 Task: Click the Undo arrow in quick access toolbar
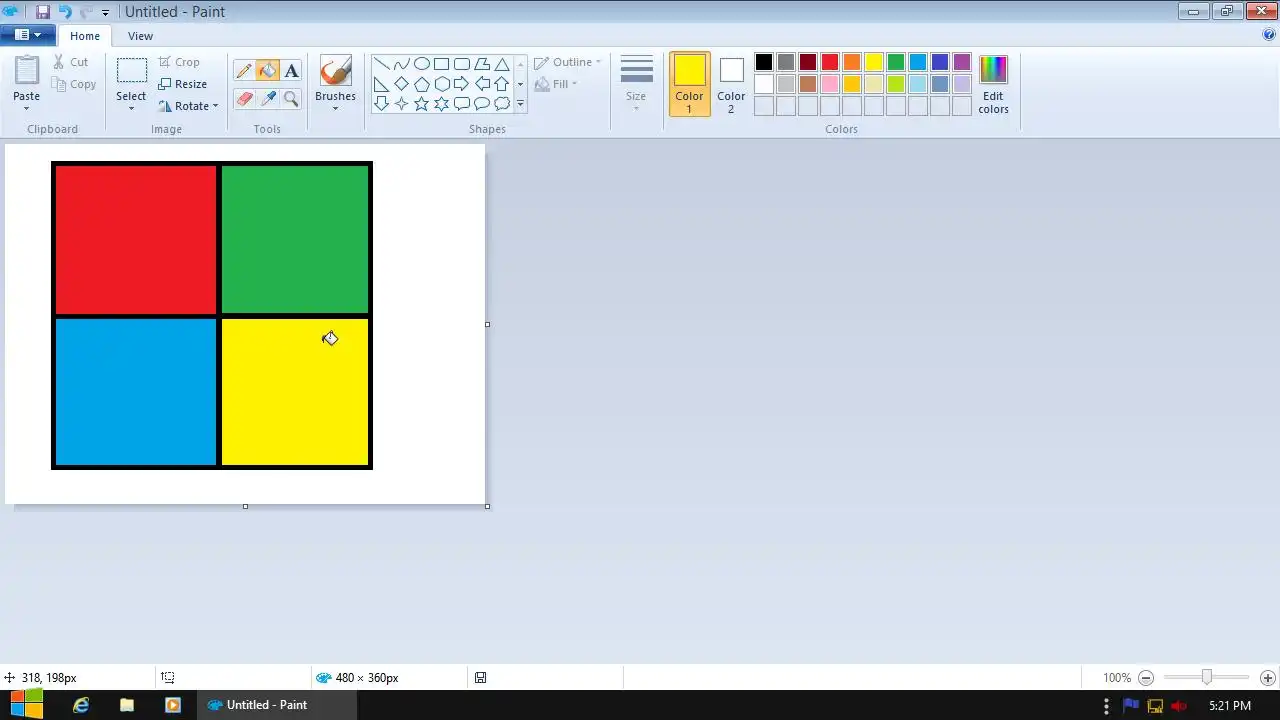tap(65, 12)
